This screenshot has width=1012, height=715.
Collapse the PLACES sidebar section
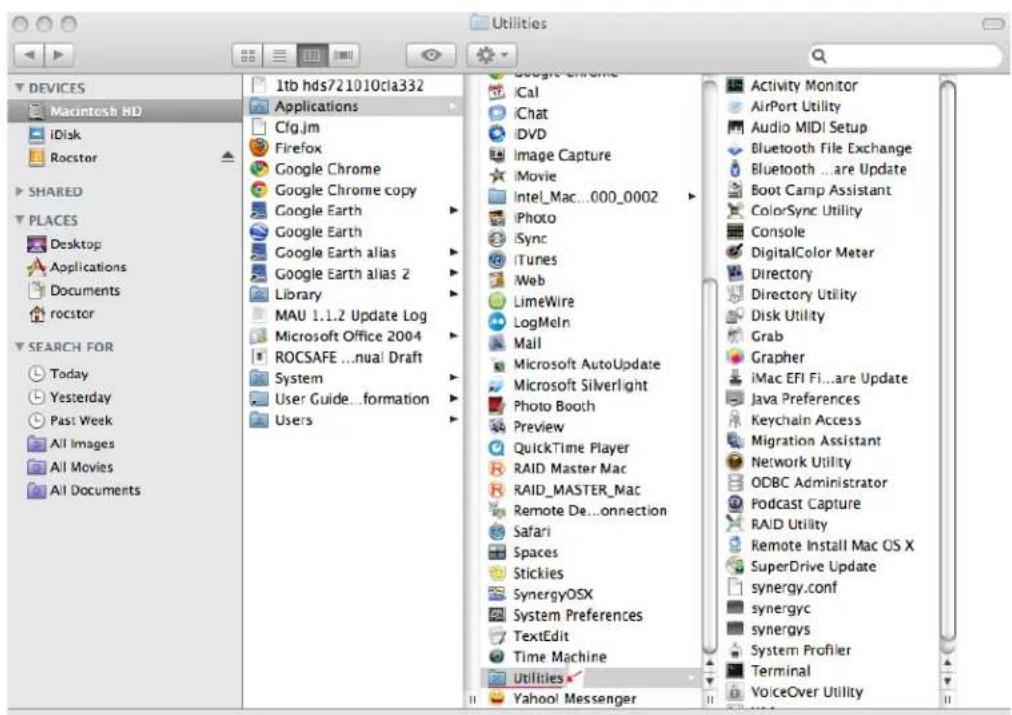(x=19, y=219)
